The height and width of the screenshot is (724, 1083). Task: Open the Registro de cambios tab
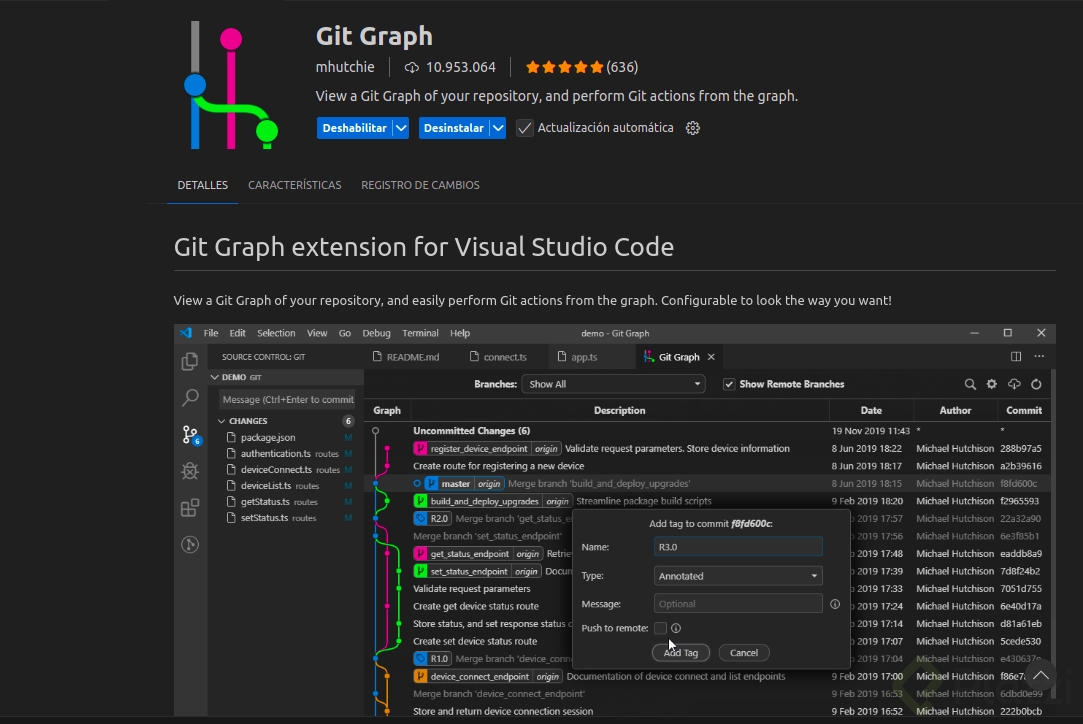pos(420,185)
